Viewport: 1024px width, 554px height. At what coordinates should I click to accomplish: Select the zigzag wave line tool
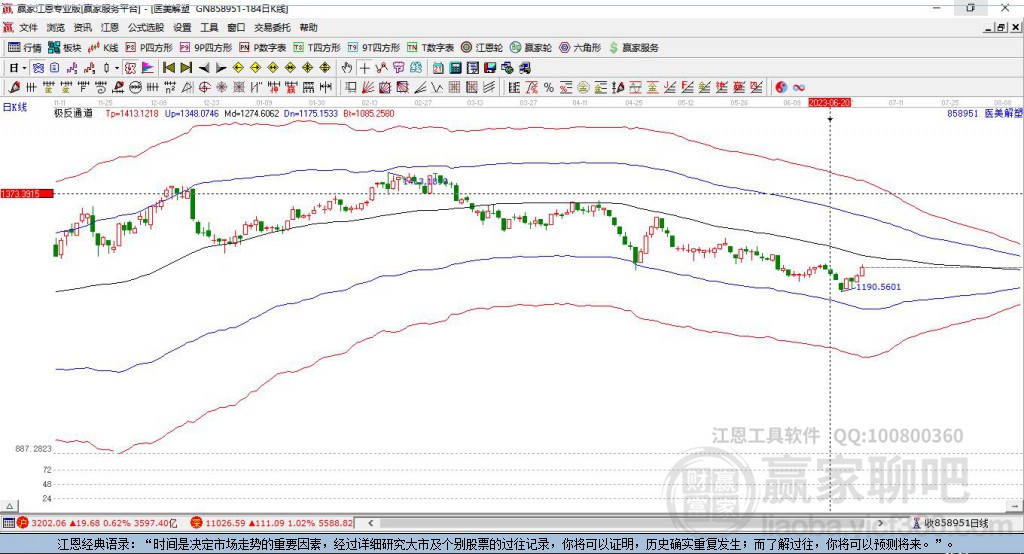coord(437,87)
